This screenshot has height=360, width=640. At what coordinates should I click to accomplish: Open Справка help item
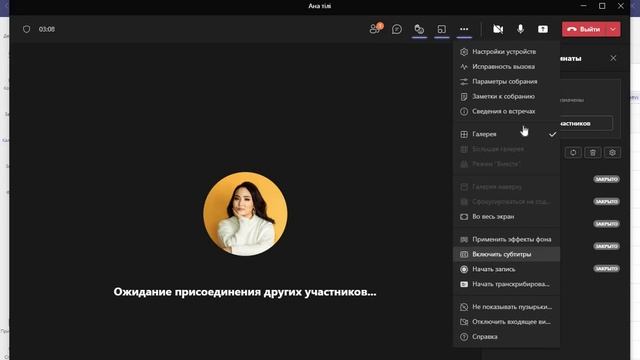[x=507, y=336]
